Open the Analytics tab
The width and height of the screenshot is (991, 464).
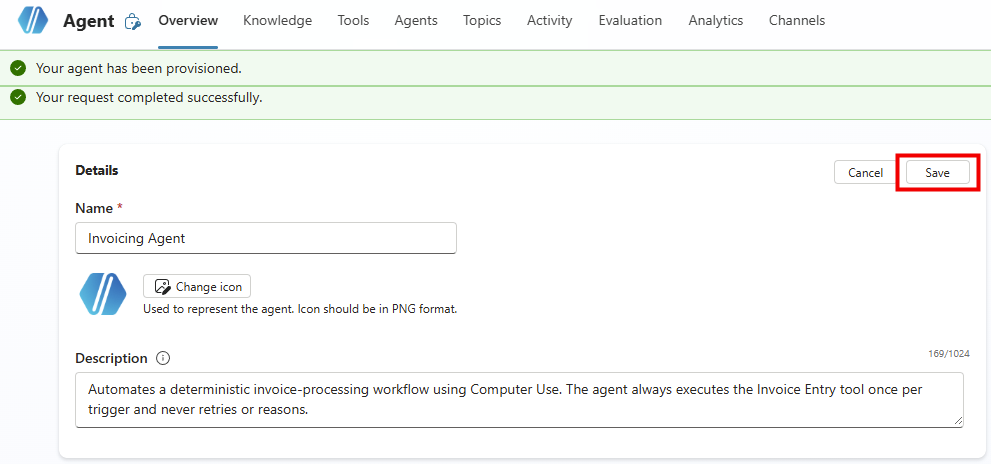click(716, 20)
